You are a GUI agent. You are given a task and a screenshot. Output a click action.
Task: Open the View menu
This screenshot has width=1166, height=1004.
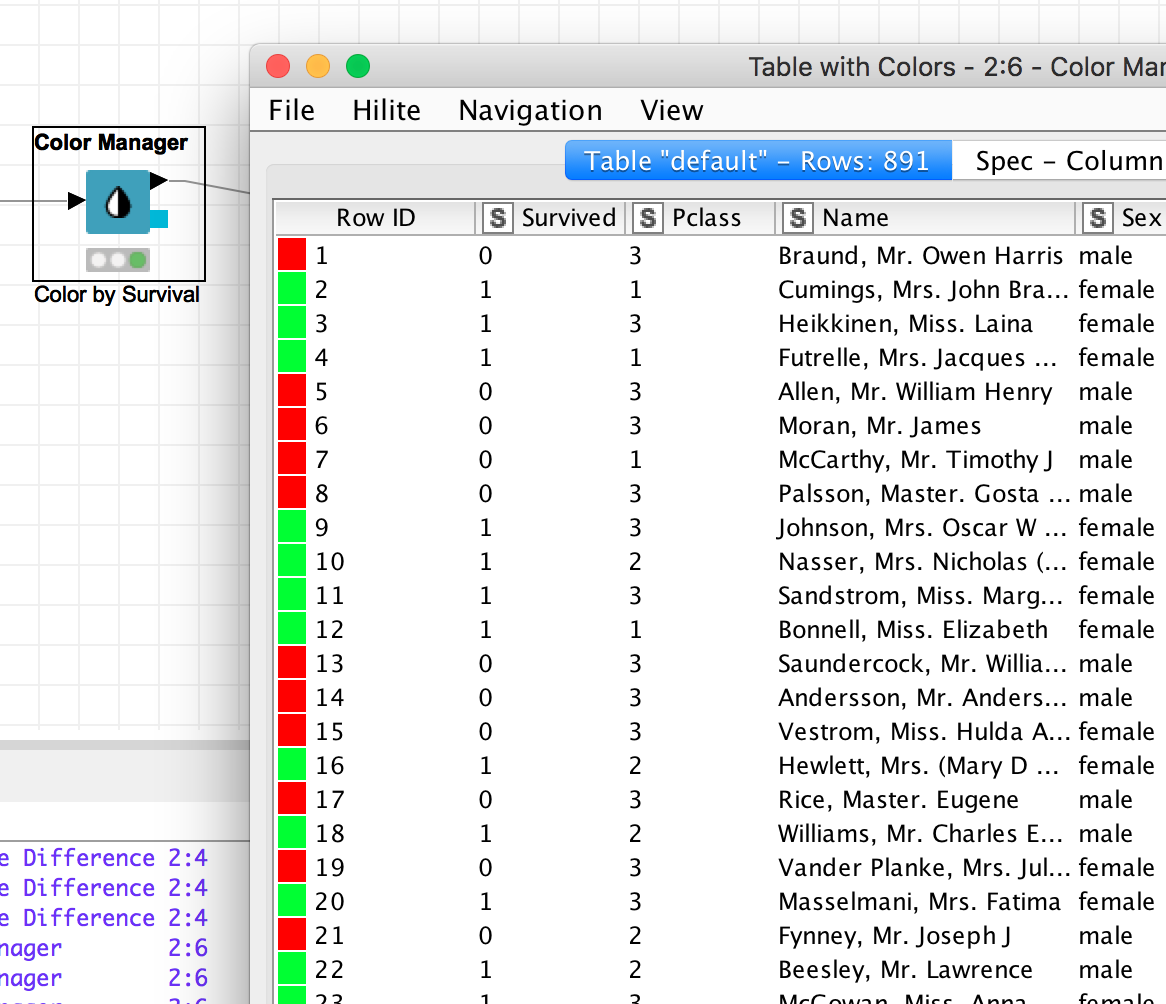coord(671,110)
